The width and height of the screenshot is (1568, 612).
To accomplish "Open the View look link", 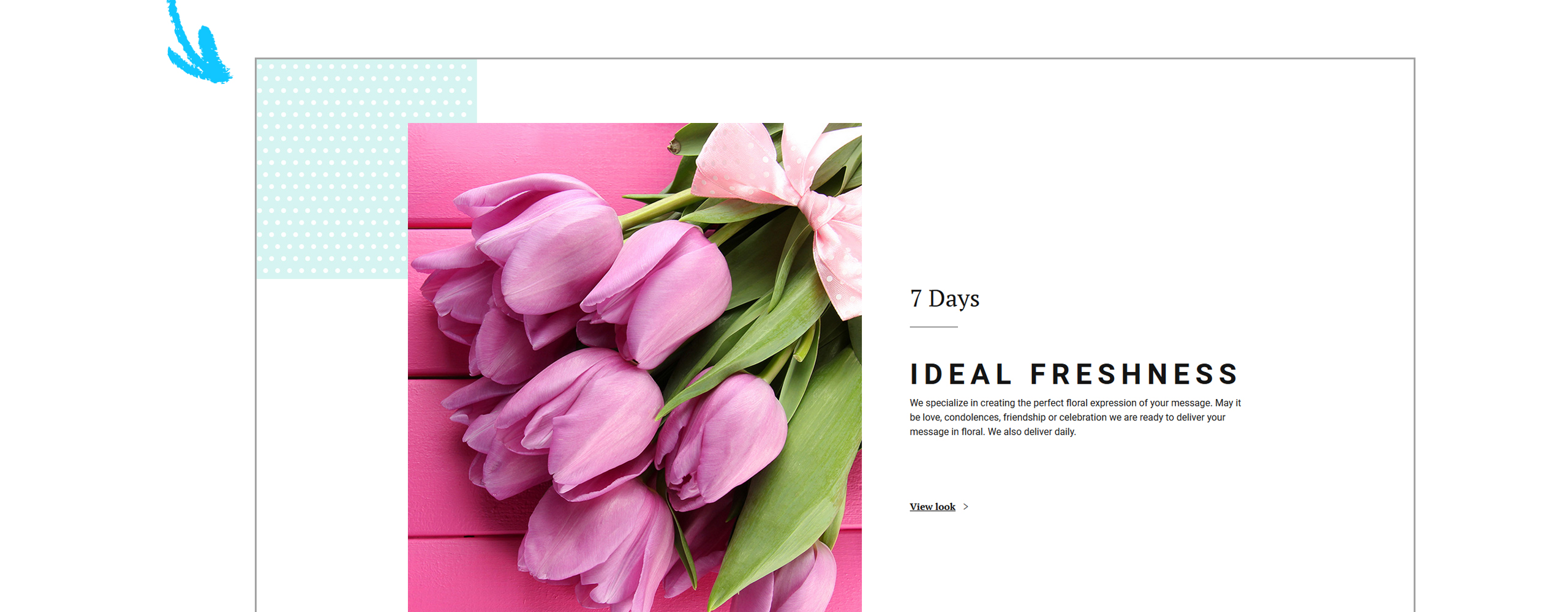I will coord(932,507).
